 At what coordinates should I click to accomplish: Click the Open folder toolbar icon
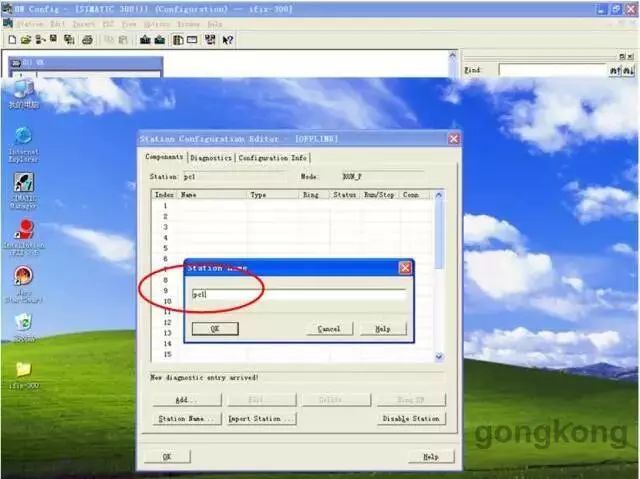[x=24, y=40]
